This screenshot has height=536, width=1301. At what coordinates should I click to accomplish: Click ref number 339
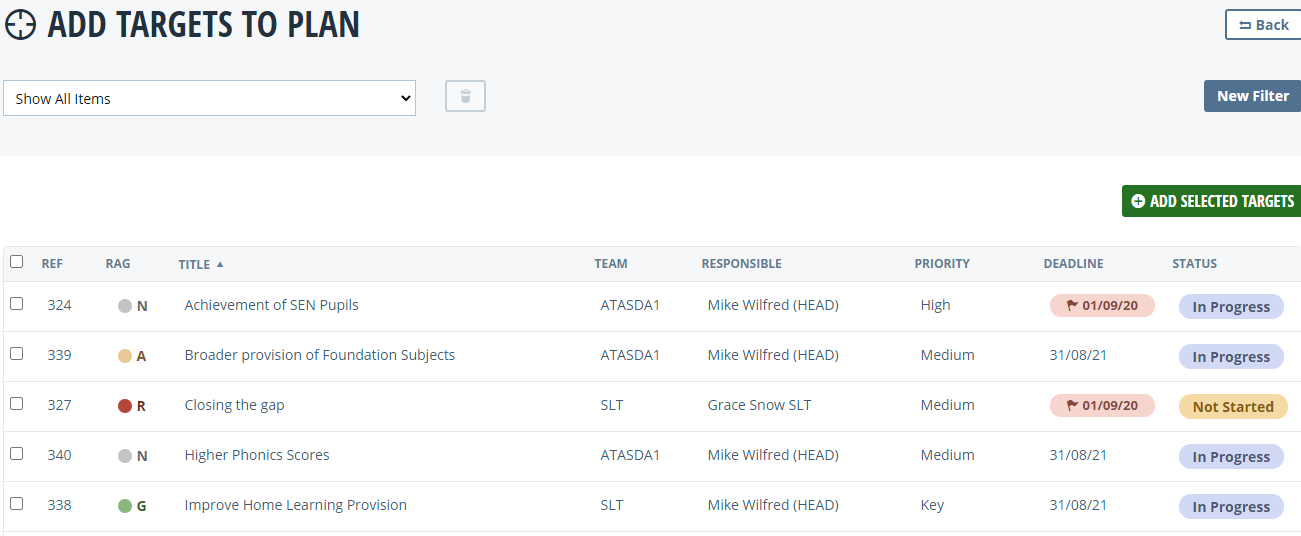pos(59,355)
